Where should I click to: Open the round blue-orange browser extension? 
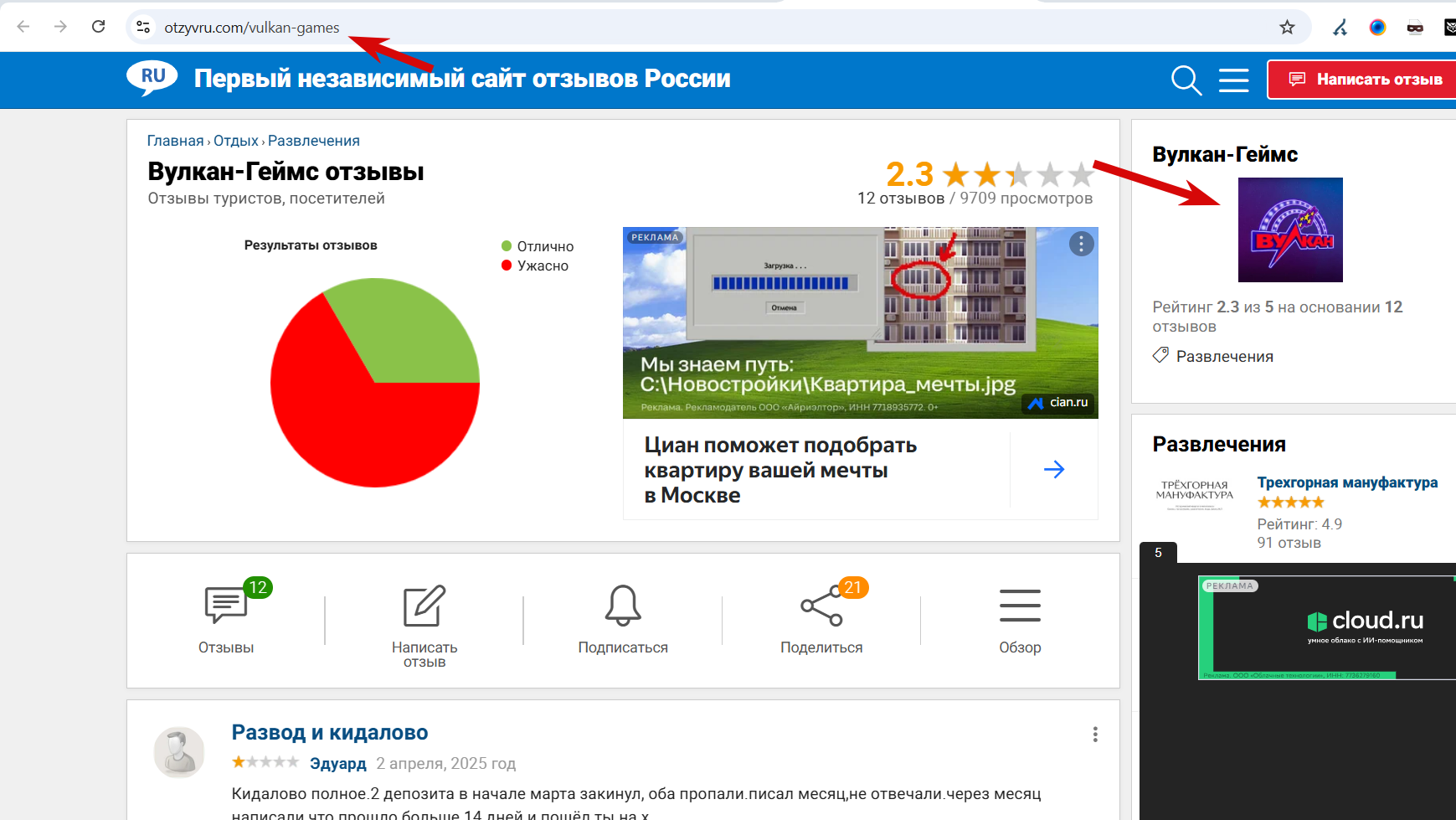coord(1377,28)
